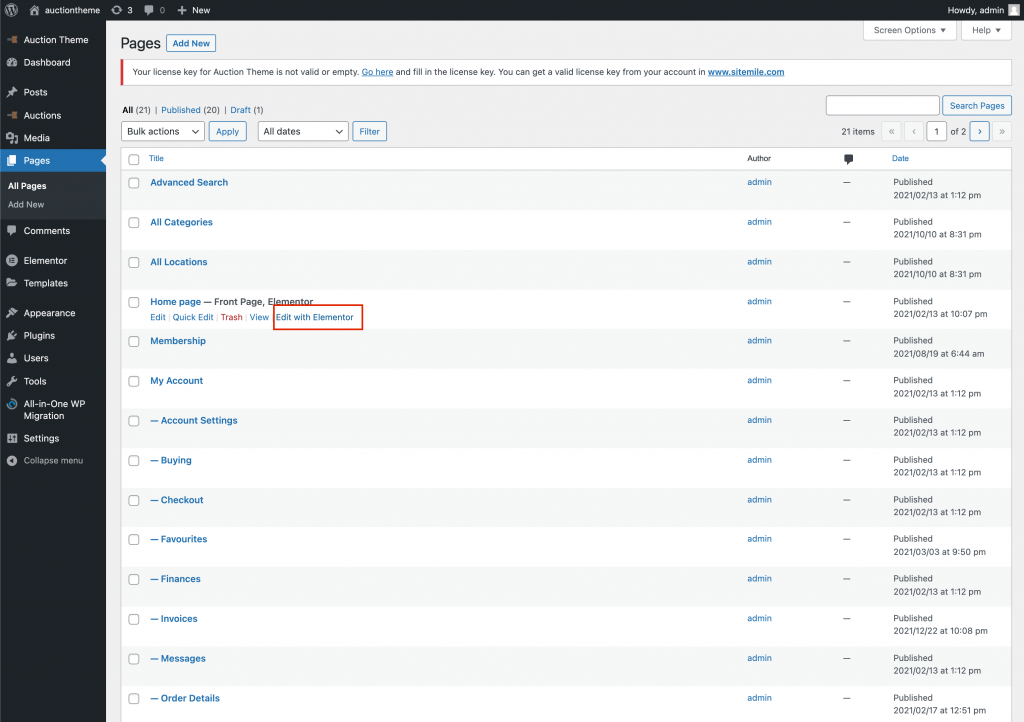
Task: Click the Elementor sidebar icon
Action: 12,260
